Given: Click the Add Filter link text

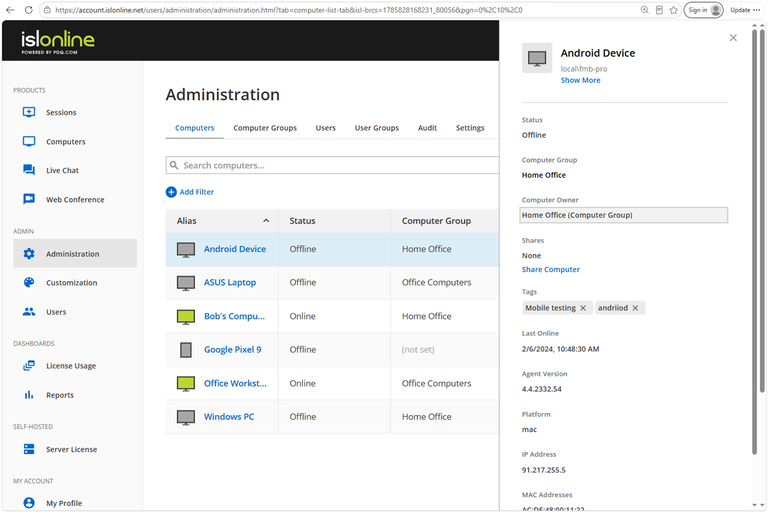Looking at the screenshot, I should pyautogui.click(x=197, y=192).
